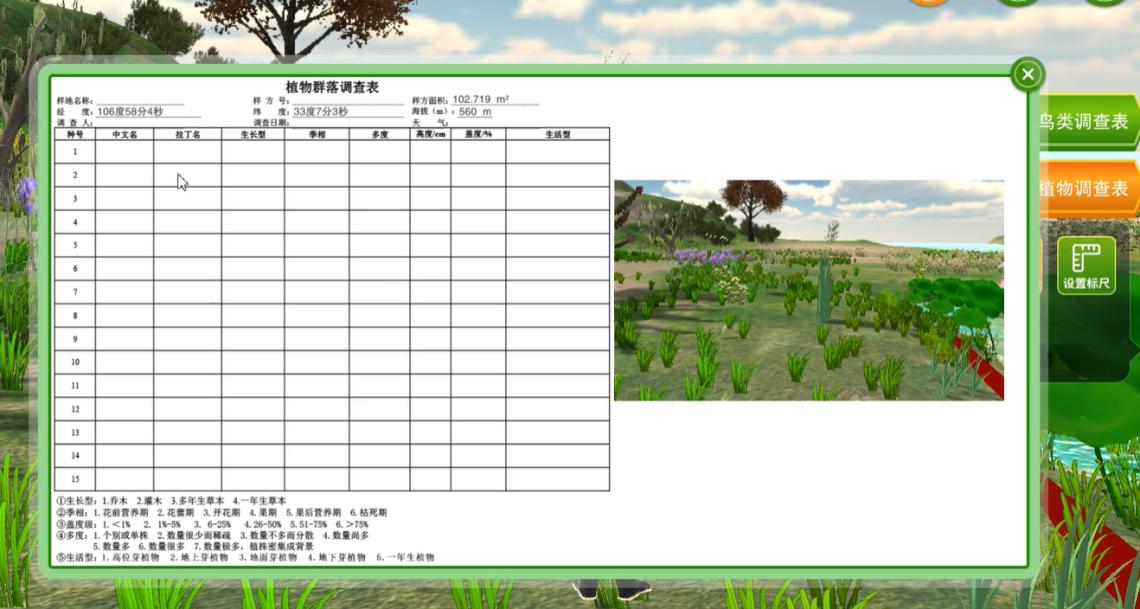This screenshot has height=609, width=1140.
Task: Click row number 8 in 种号 column
Action: point(75,315)
